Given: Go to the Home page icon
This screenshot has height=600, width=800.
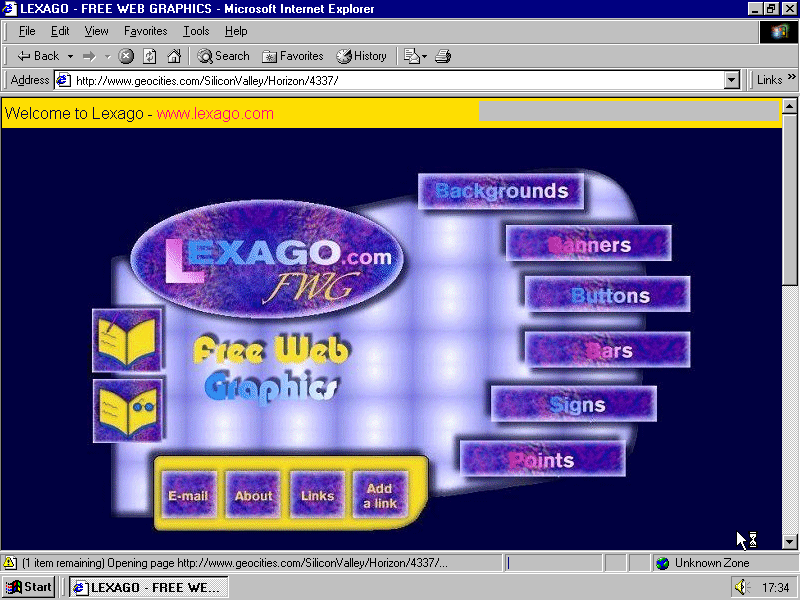Looking at the screenshot, I should pyautogui.click(x=174, y=56).
